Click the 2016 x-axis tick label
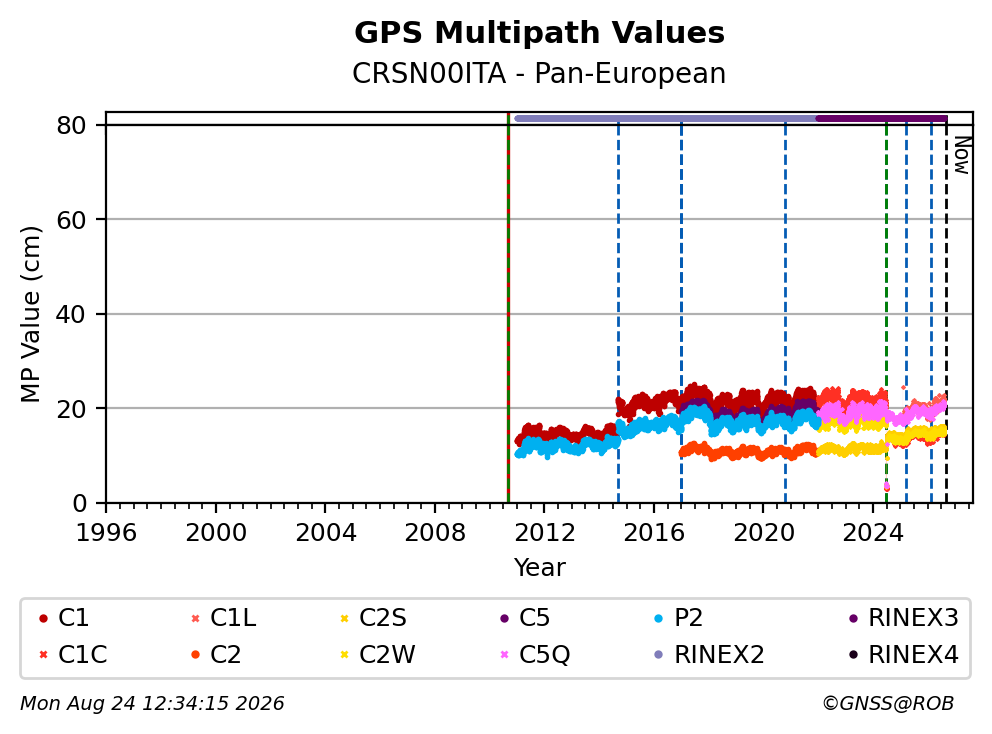Image resolution: width=992 pixels, height=734 pixels. pyautogui.click(x=654, y=533)
